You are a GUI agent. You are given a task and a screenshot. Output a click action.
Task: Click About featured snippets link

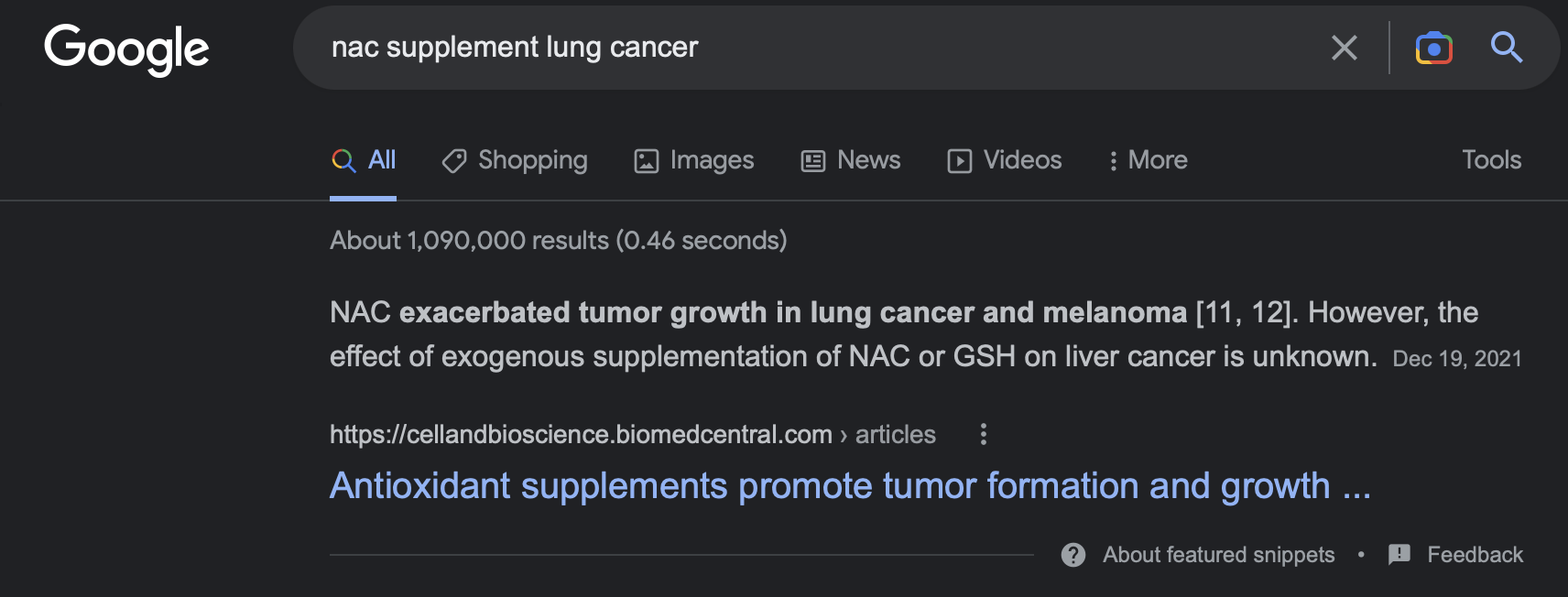[1218, 555]
